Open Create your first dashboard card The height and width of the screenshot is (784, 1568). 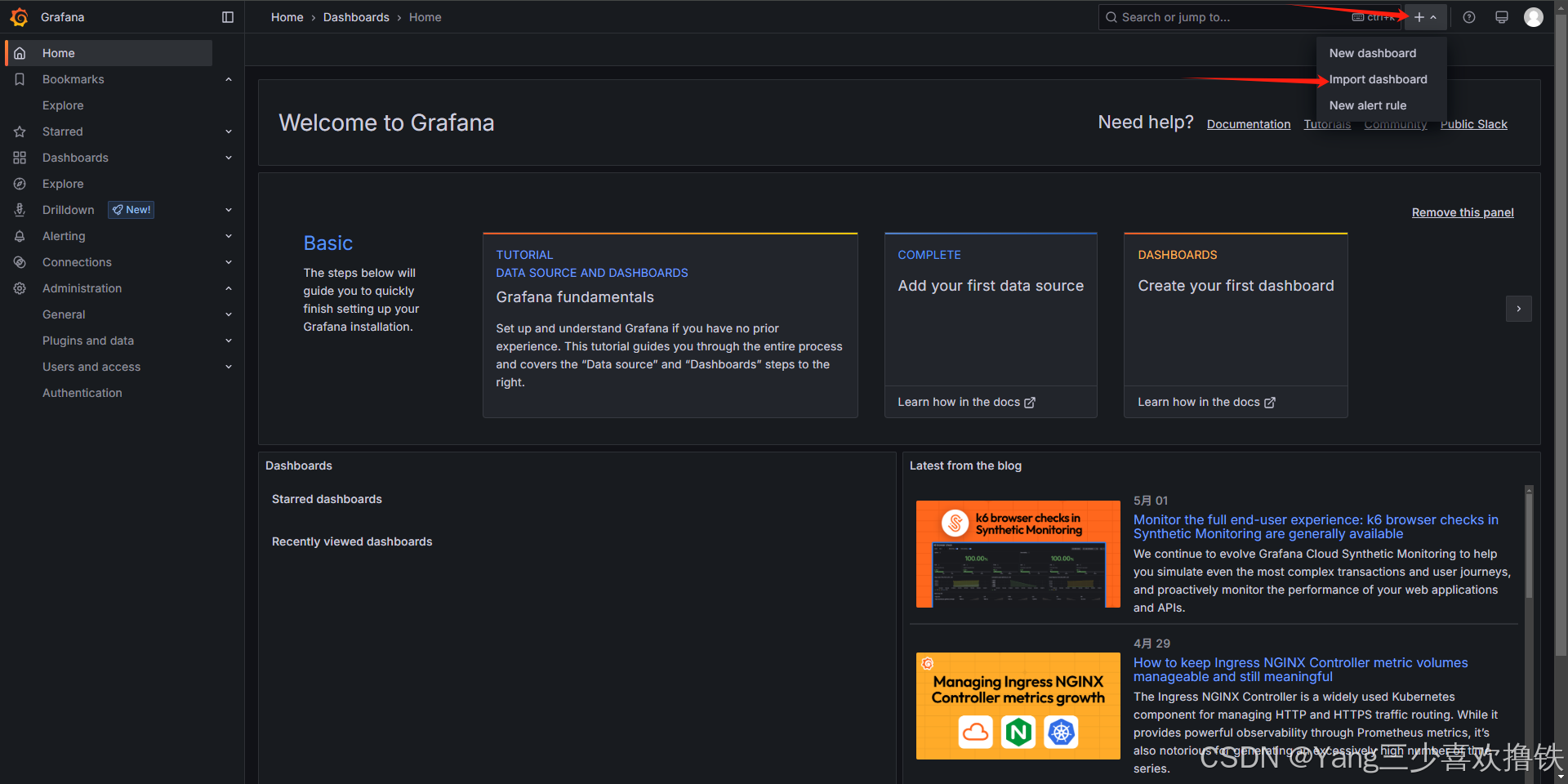tap(1236, 325)
